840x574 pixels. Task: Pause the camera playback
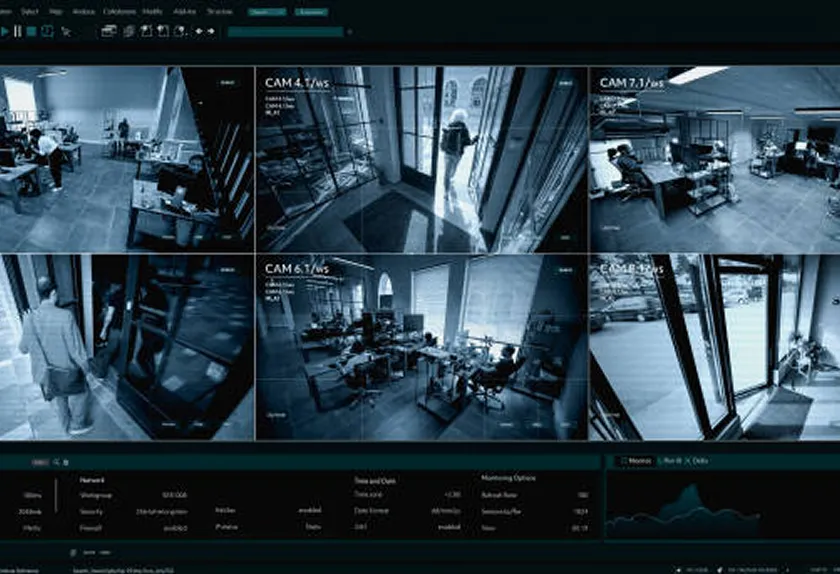18,32
